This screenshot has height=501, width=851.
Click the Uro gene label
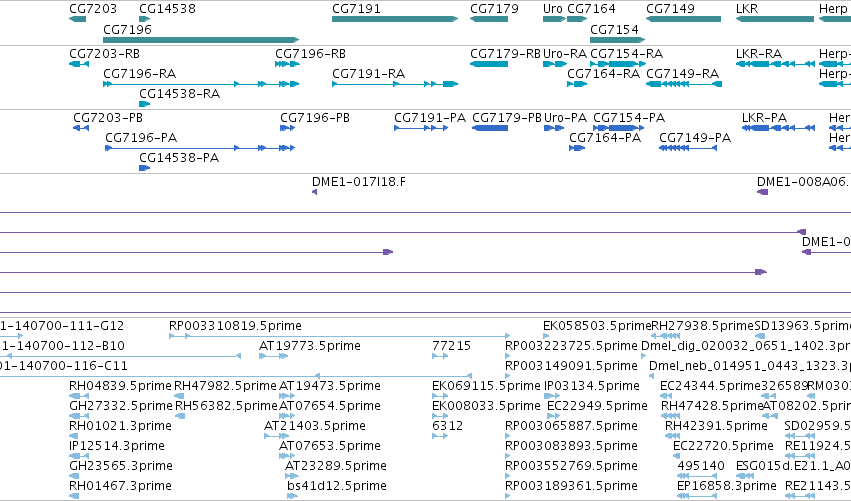[x=552, y=9]
